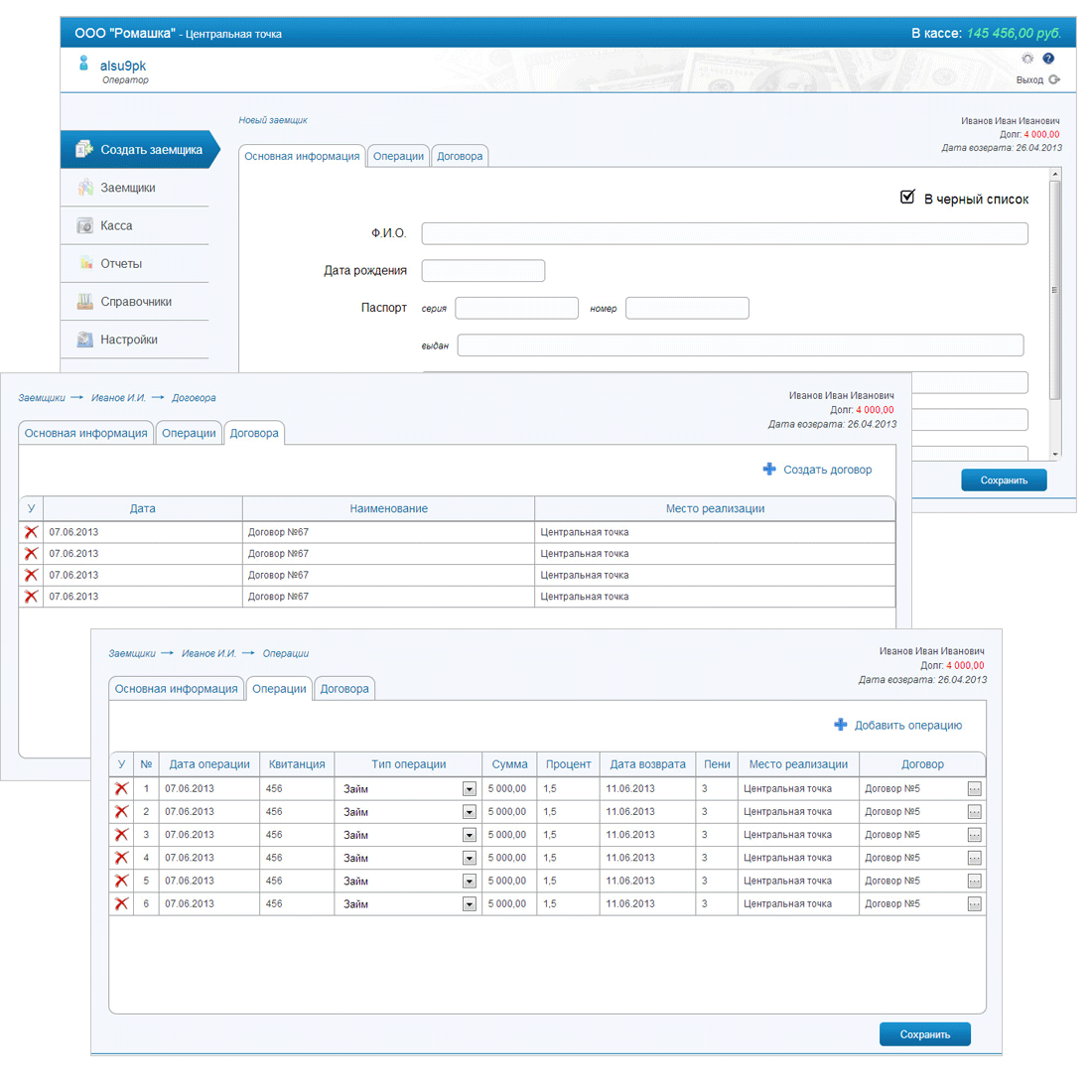Viewport: 1092px width, 1092px height.
Task: Delete operation number 2 with red X
Action: (x=121, y=812)
